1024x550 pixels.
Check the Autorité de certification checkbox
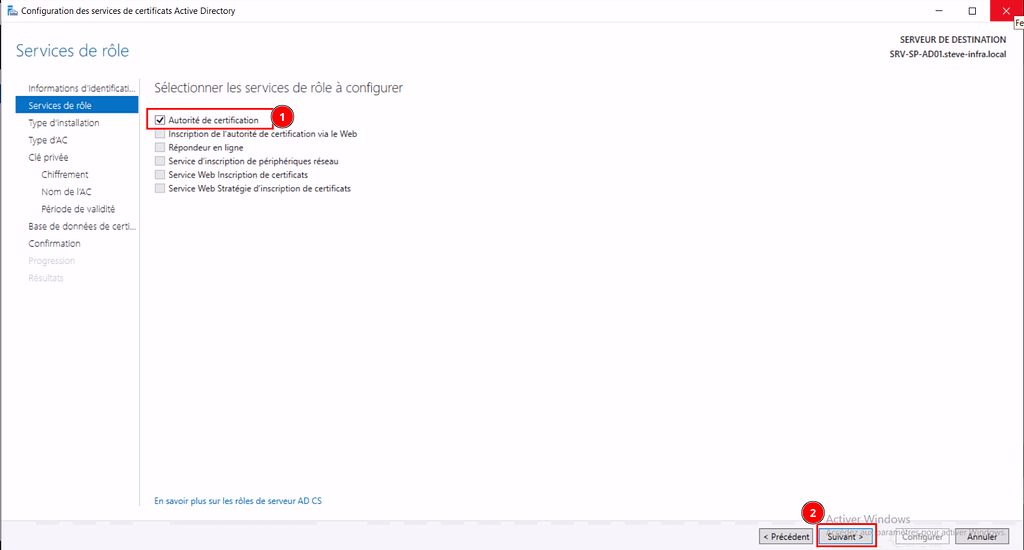(160, 120)
